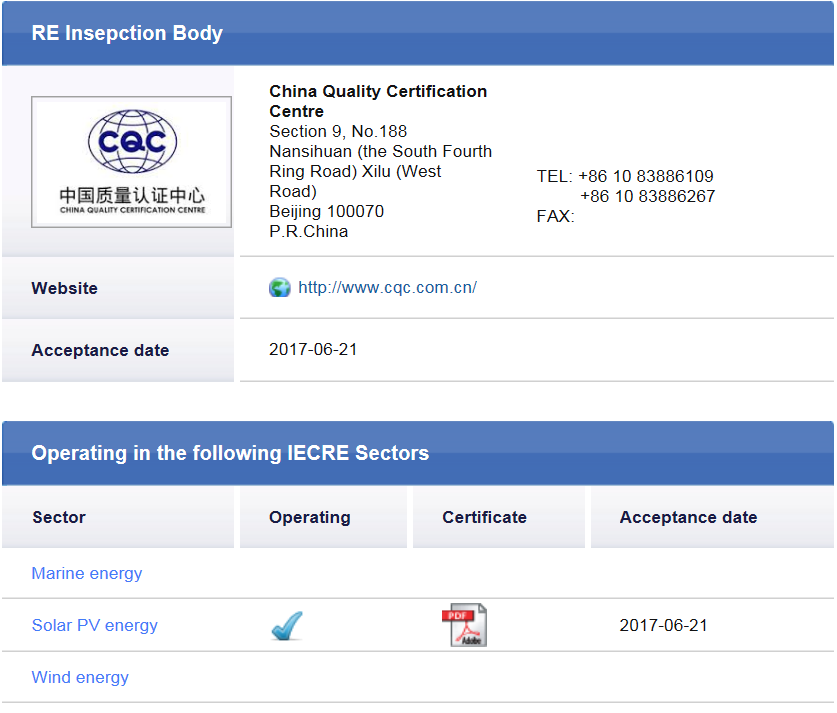Click the CQC logo image
This screenshot has width=837, height=713.
pyautogui.click(x=131, y=161)
